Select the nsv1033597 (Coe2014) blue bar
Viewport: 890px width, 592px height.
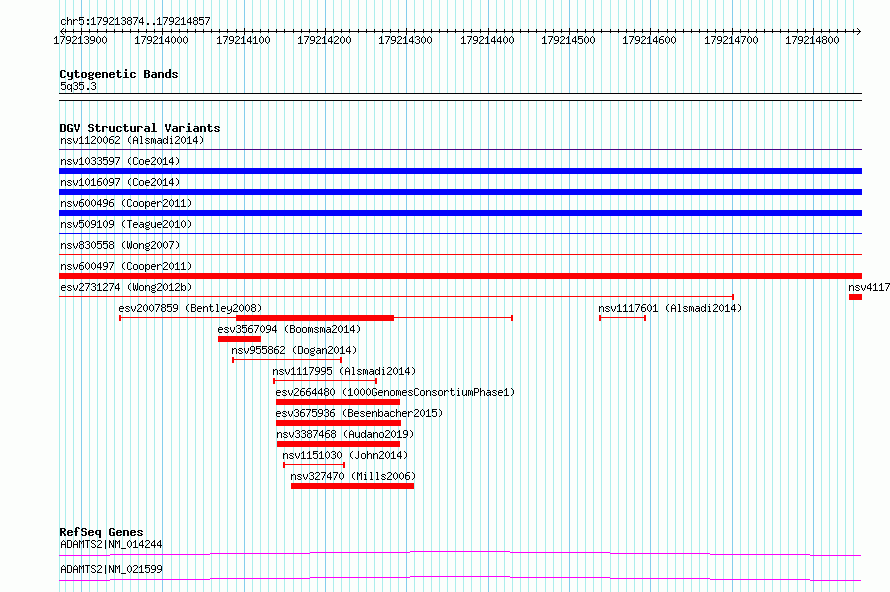460,171
